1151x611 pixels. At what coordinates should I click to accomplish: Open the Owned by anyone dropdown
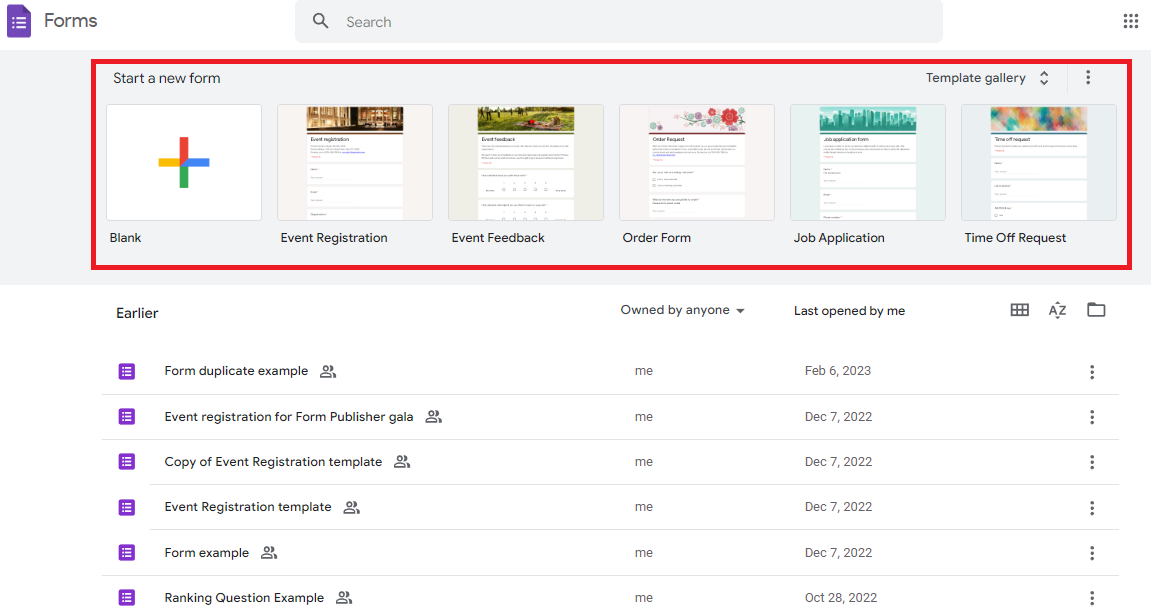coord(683,310)
